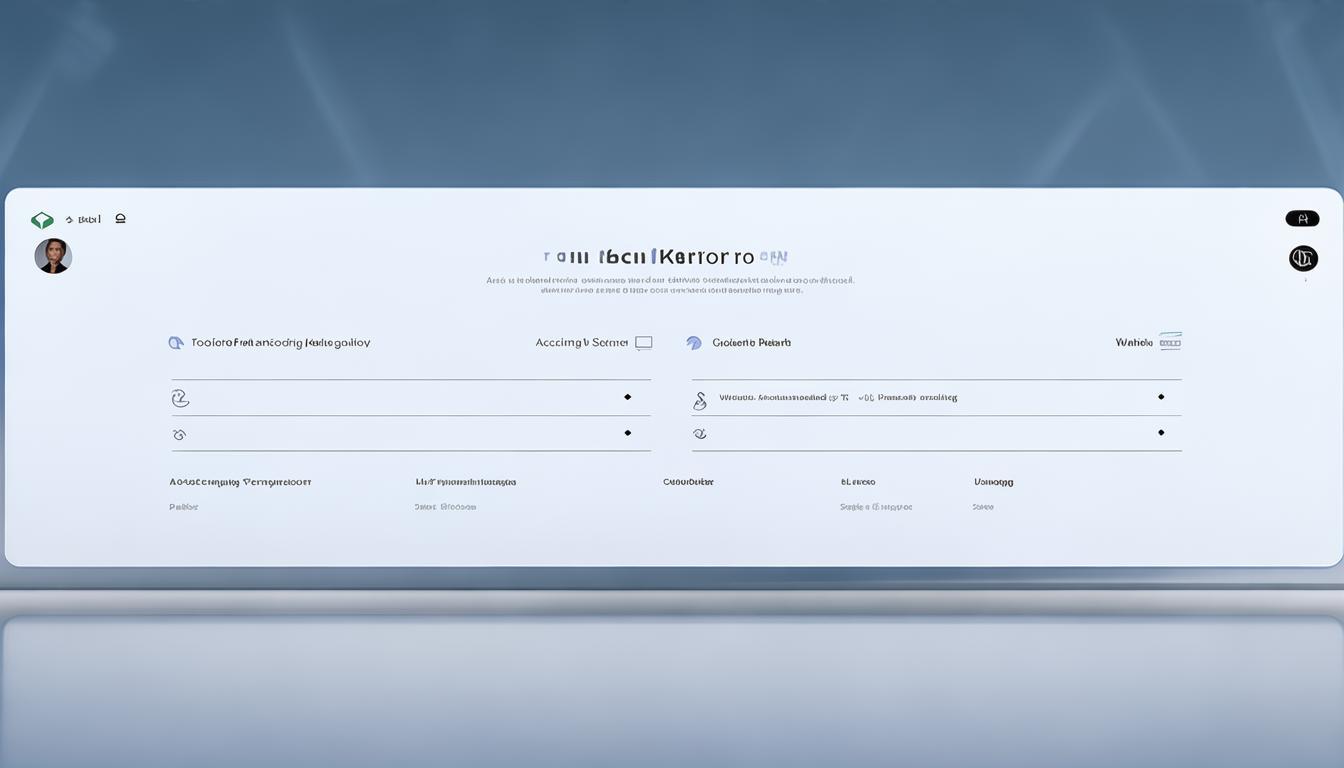The image size is (1344, 768).
Task: Click the blue icon beside the left section heading
Action: (x=176, y=343)
